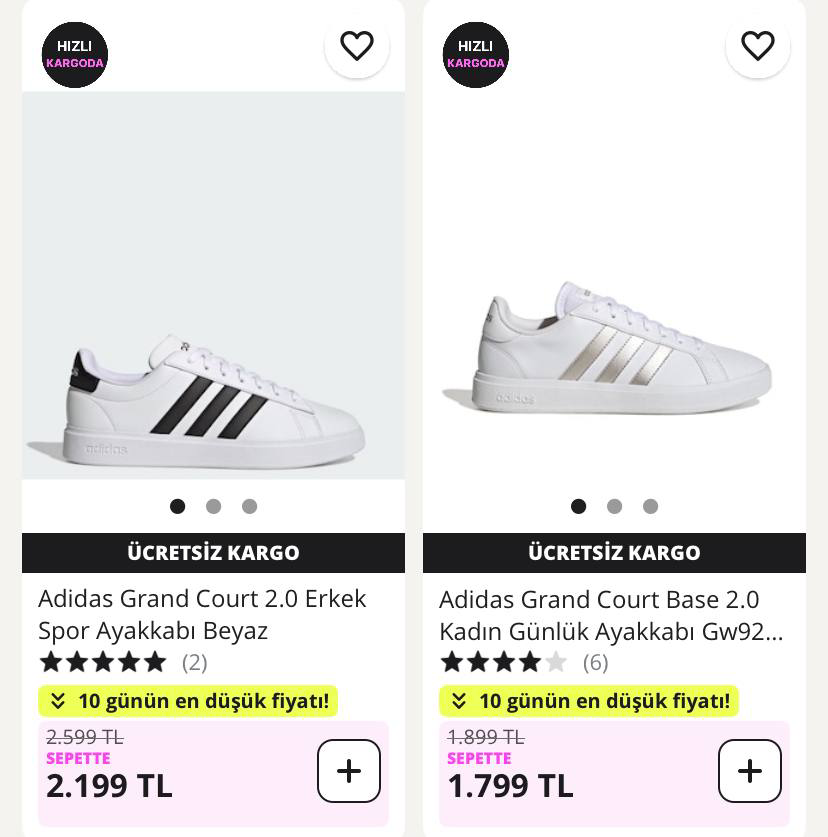Open the black-striped sneaker photo
The width and height of the screenshot is (828, 837).
pos(213,300)
